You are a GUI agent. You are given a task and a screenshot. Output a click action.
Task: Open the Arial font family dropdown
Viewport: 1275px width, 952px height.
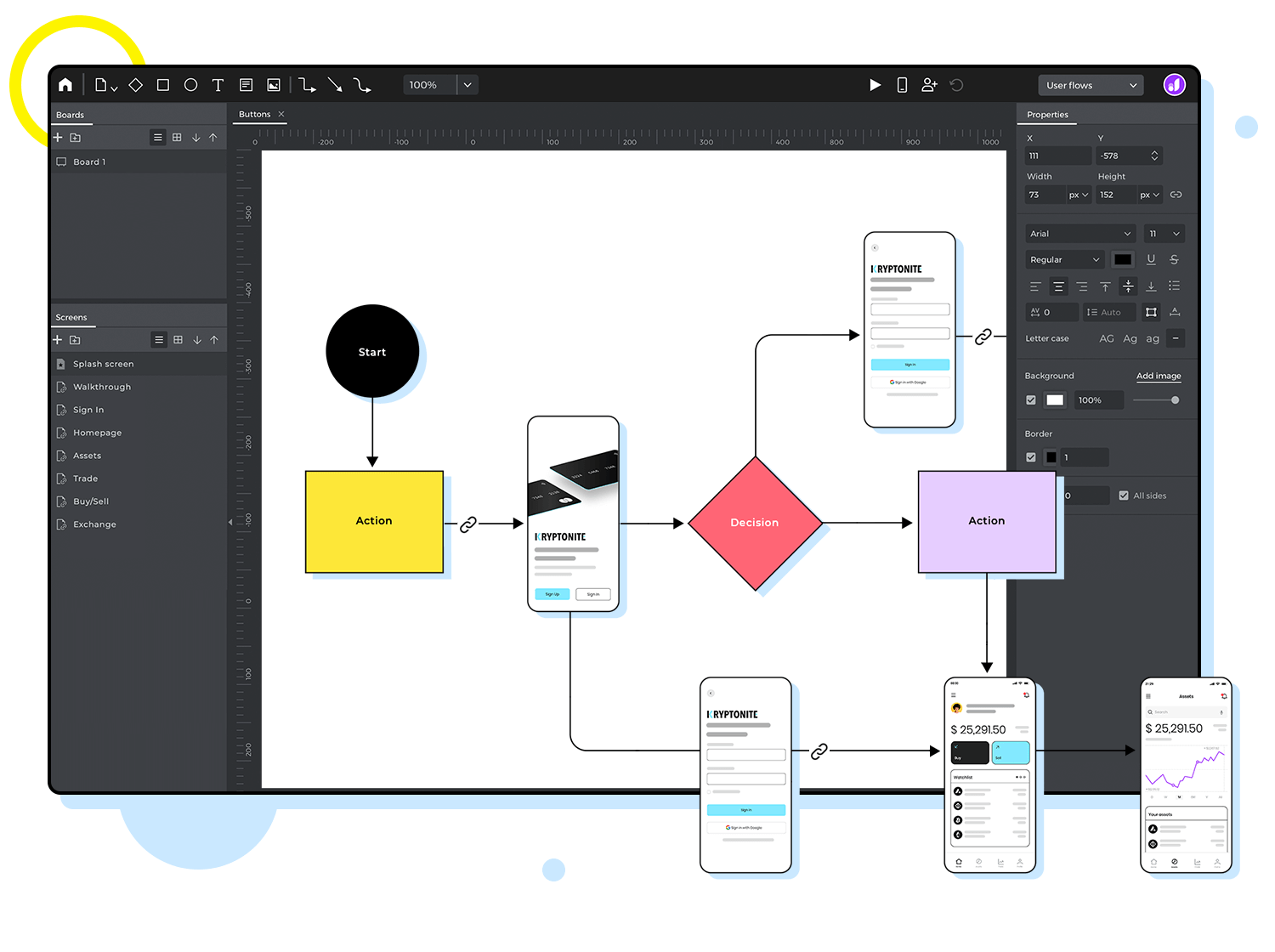(x=1080, y=233)
